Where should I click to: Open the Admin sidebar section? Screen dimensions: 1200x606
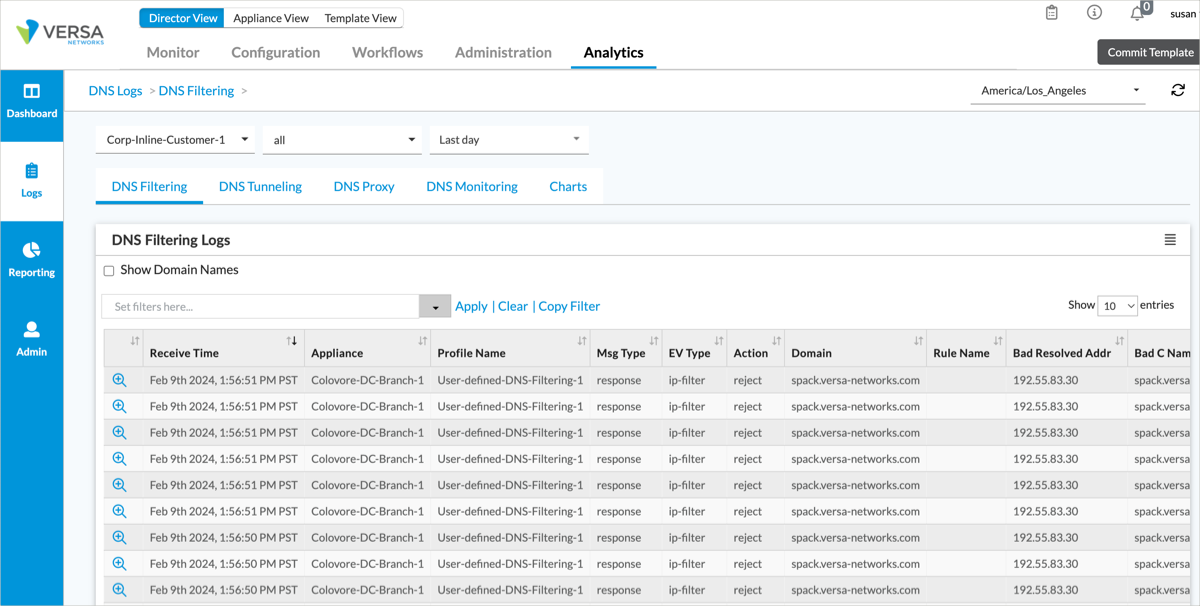pyautogui.click(x=32, y=338)
